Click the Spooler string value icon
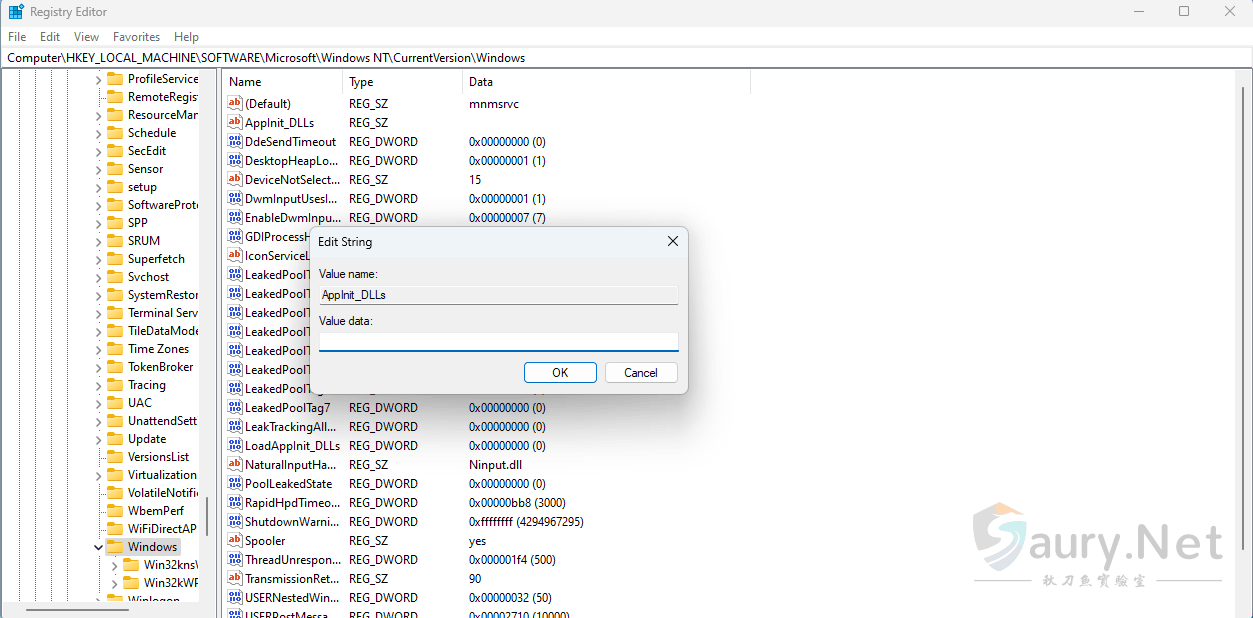 tap(235, 540)
